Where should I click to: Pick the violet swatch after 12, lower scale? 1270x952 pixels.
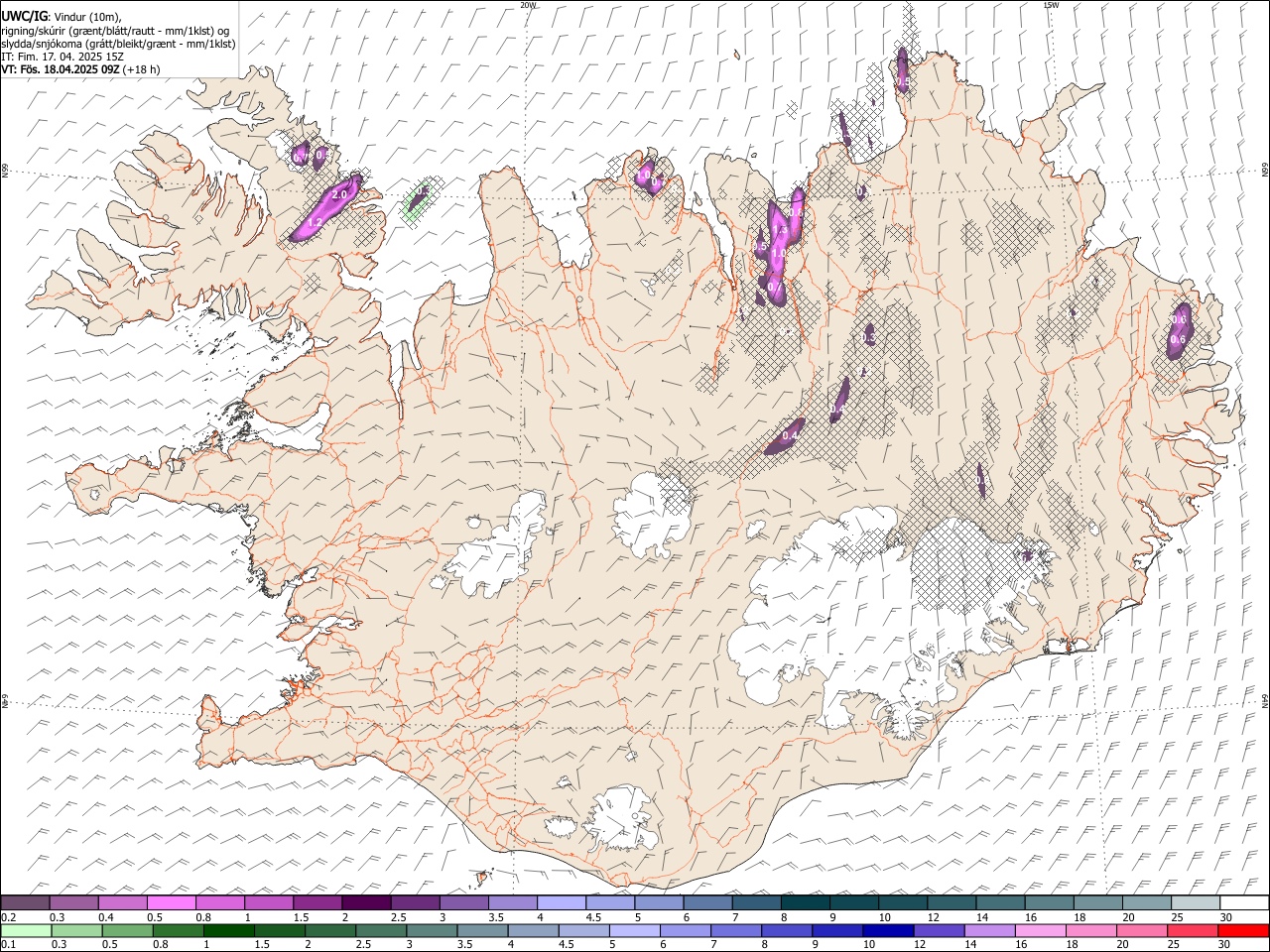click(x=938, y=930)
